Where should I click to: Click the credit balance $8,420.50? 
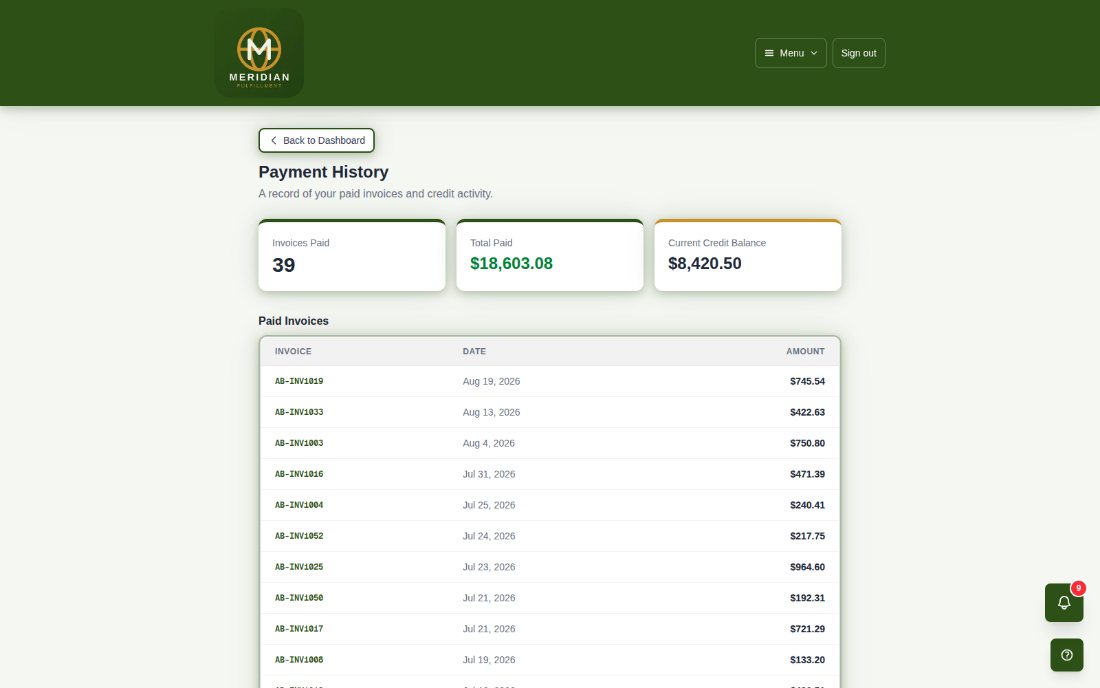coord(704,264)
